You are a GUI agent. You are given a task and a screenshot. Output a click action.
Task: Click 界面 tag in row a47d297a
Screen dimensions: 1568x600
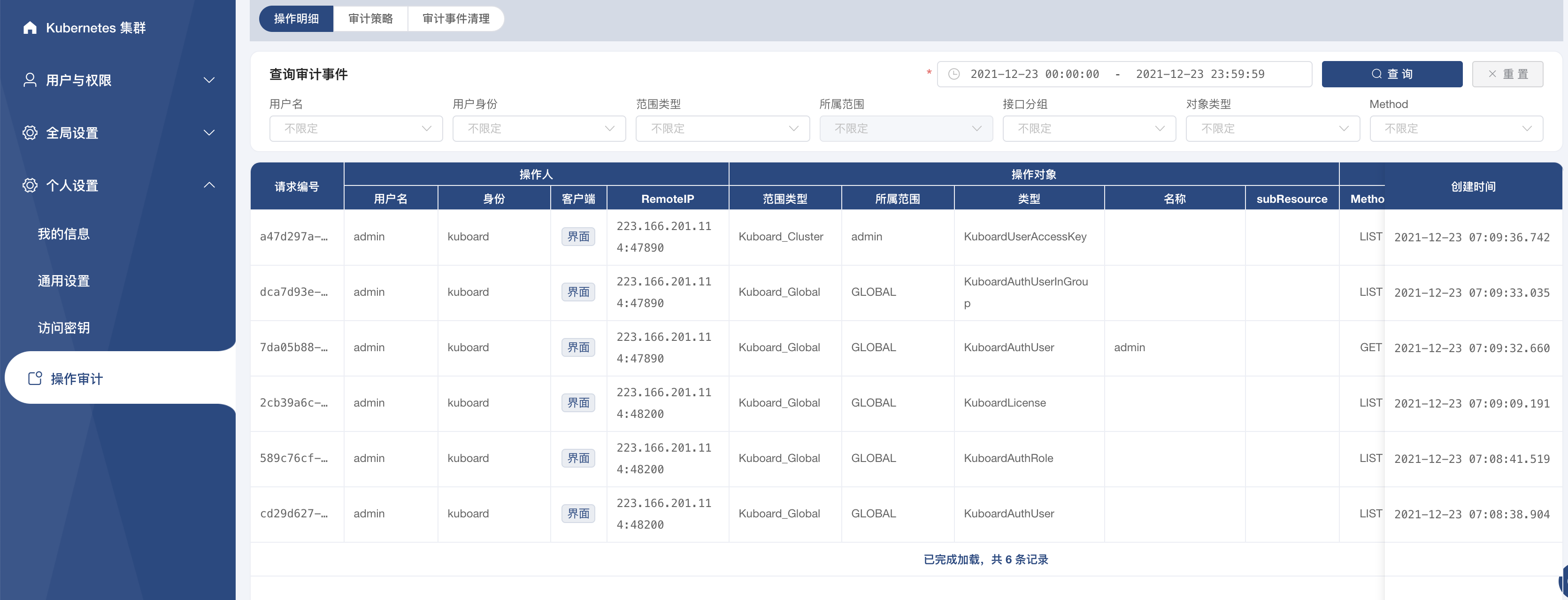pyautogui.click(x=578, y=237)
